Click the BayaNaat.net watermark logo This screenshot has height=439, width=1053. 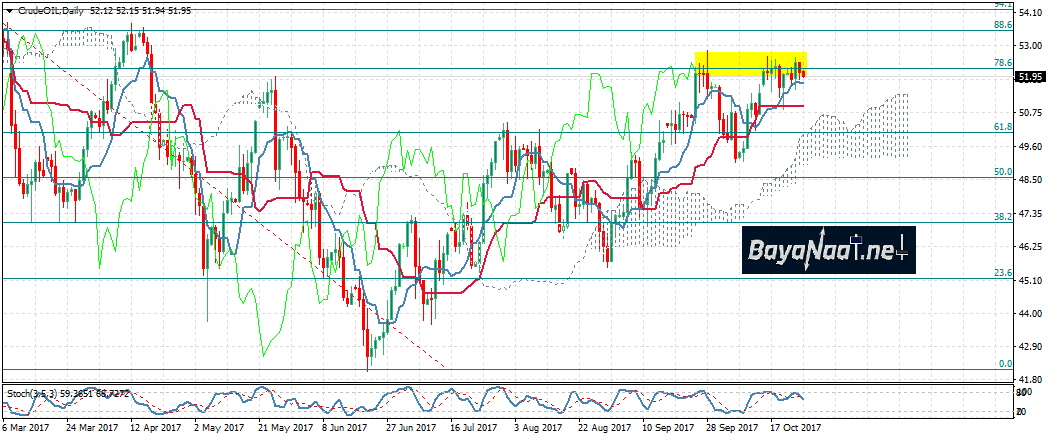tap(829, 251)
